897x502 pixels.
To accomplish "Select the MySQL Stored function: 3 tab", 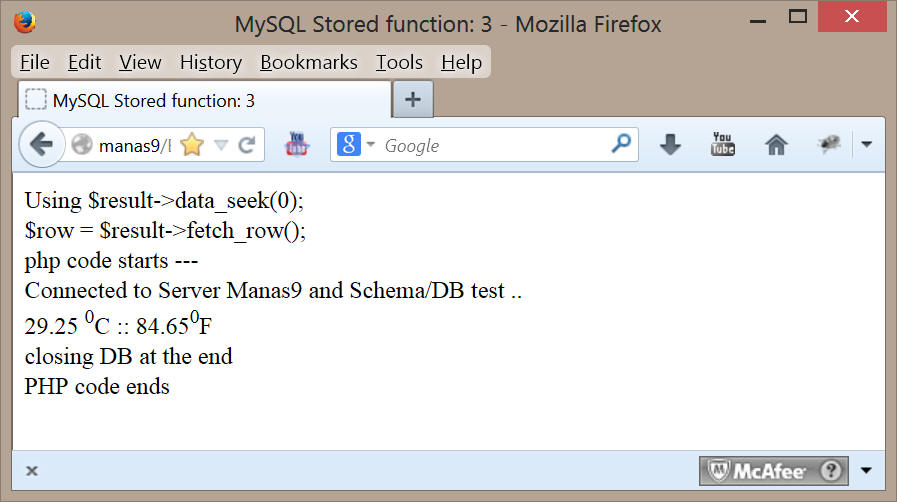I will click(x=205, y=100).
